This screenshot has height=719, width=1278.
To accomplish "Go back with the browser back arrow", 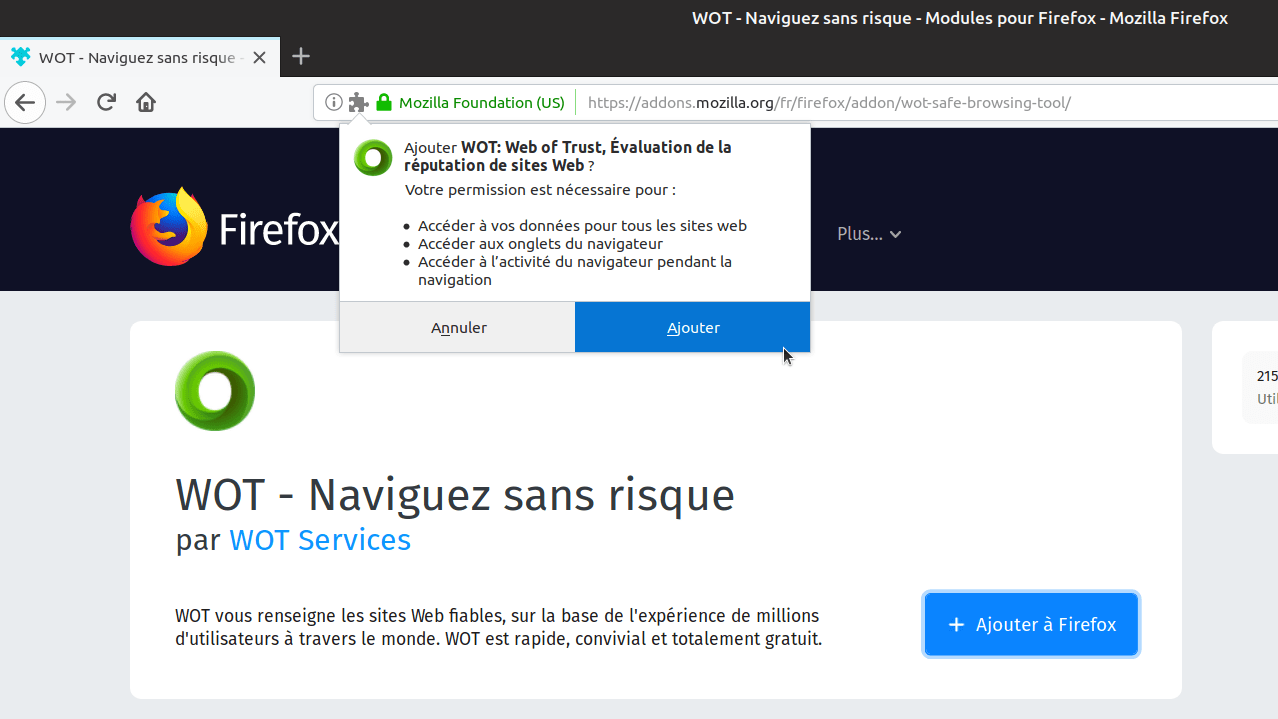I will [25, 102].
